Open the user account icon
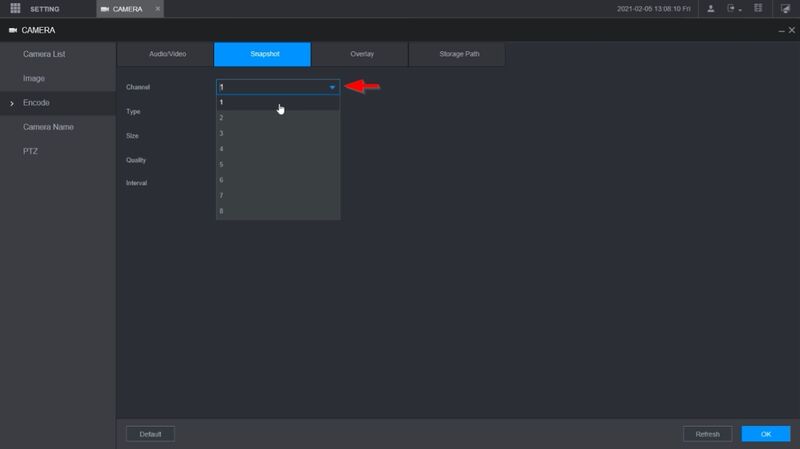 (711, 9)
